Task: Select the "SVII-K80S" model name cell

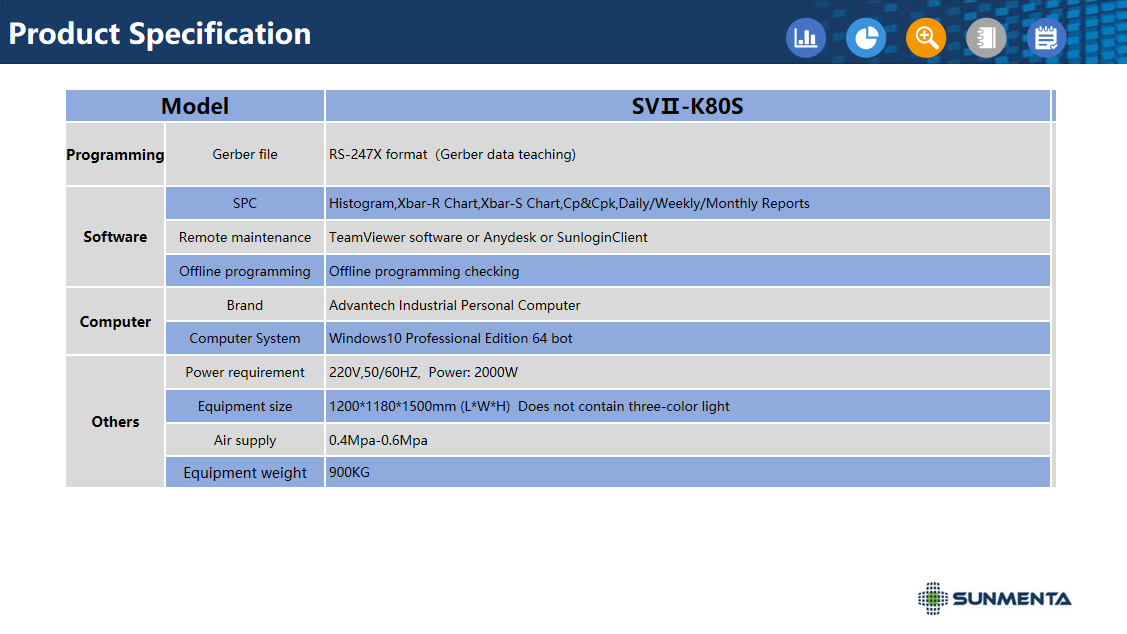Action: click(x=687, y=106)
